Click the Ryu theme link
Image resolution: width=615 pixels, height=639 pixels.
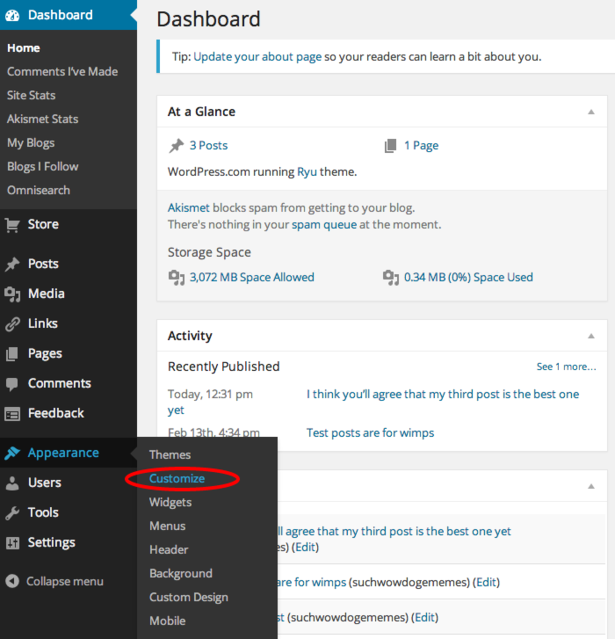click(307, 172)
